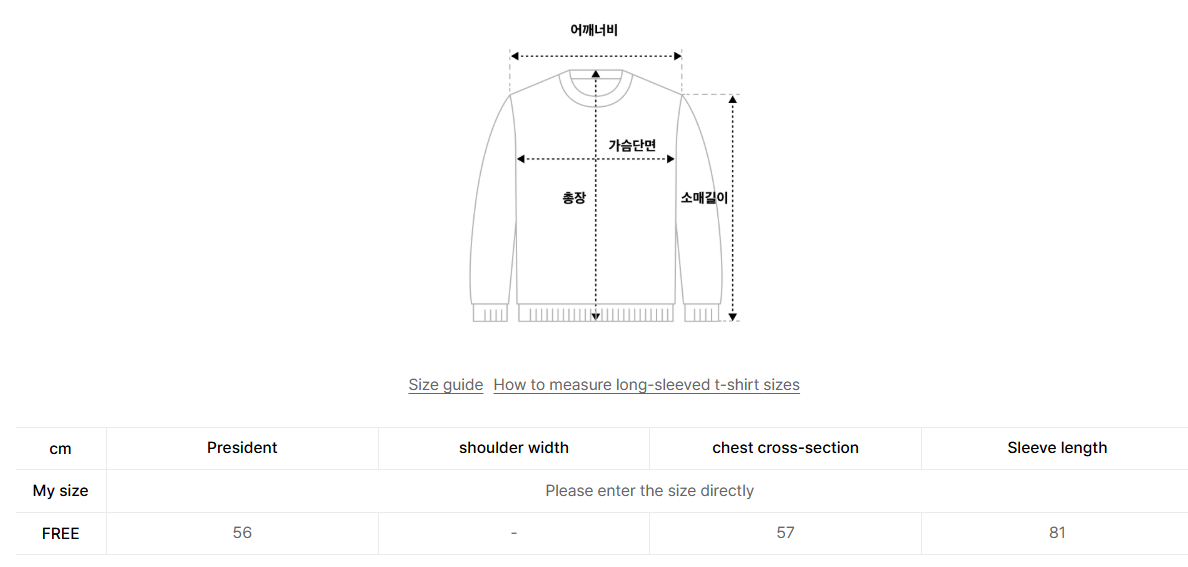This screenshot has width=1188, height=567.
Task: Click the value 56 in the FREE row
Action: click(242, 534)
